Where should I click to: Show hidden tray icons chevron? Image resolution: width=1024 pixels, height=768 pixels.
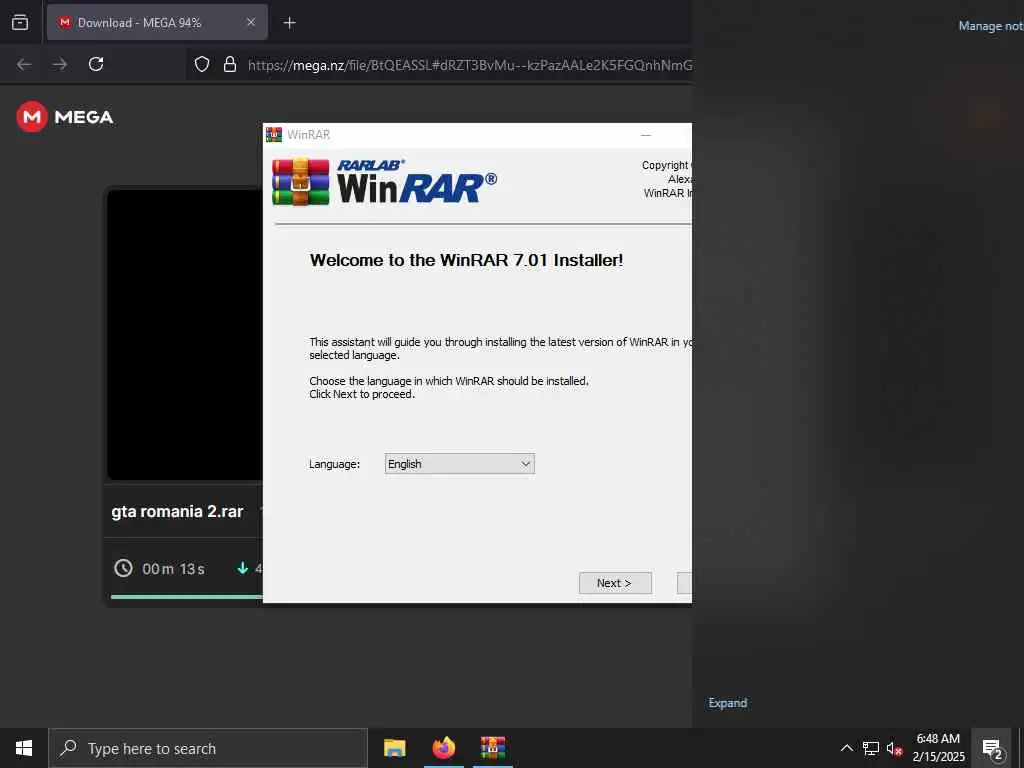tap(846, 748)
